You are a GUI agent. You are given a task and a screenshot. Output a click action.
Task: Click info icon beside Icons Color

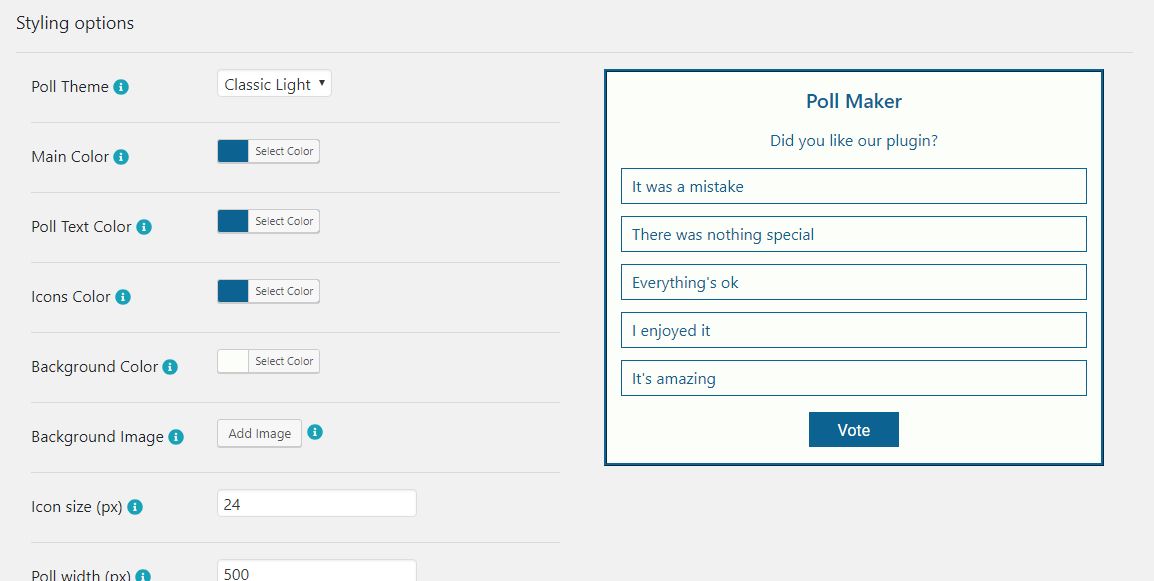pyautogui.click(x=123, y=297)
